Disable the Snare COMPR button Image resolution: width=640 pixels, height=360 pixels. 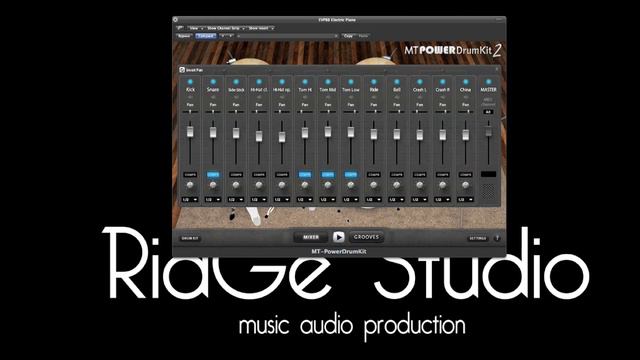pyautogui.click(x=213, y=175)
